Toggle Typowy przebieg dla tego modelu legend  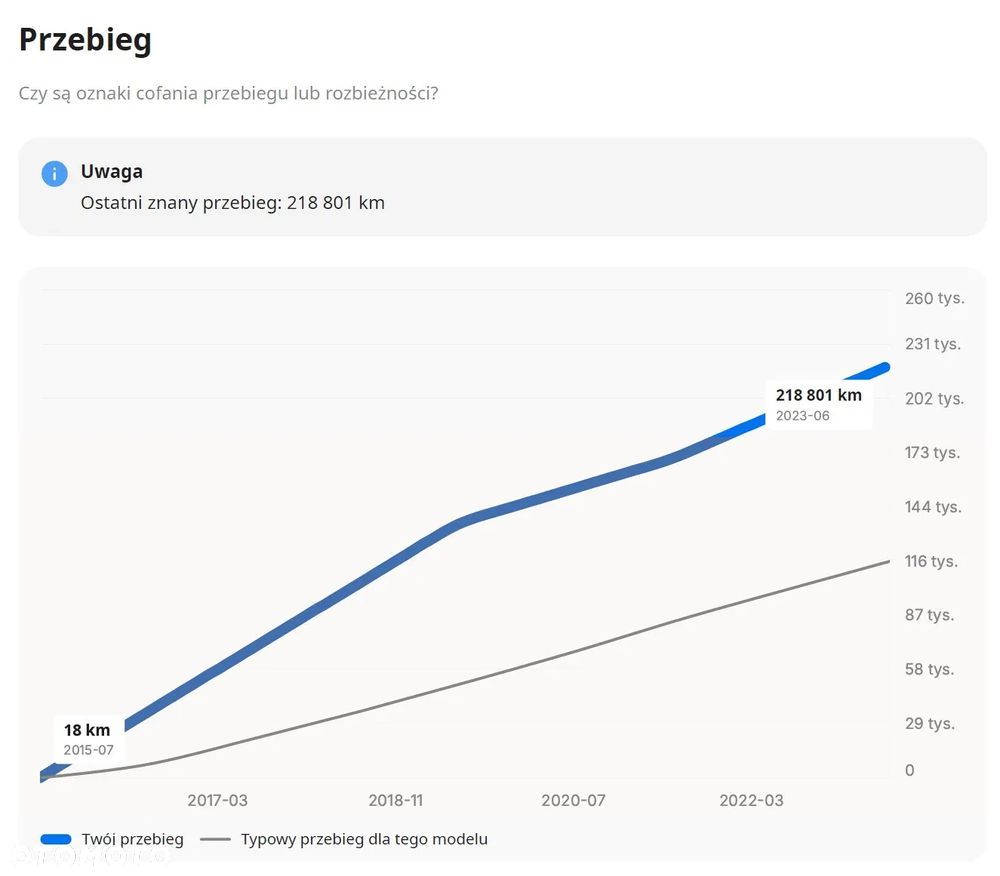(364, 839)
